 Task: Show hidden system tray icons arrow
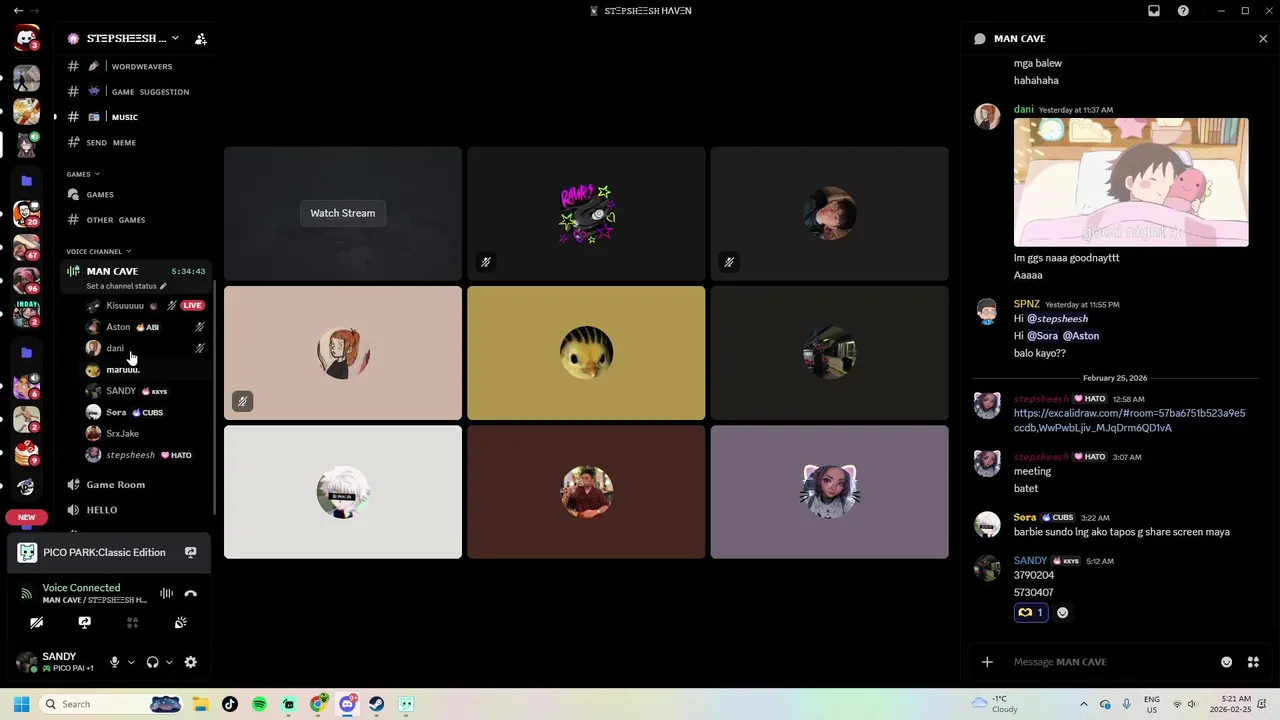pos(1083,704)
